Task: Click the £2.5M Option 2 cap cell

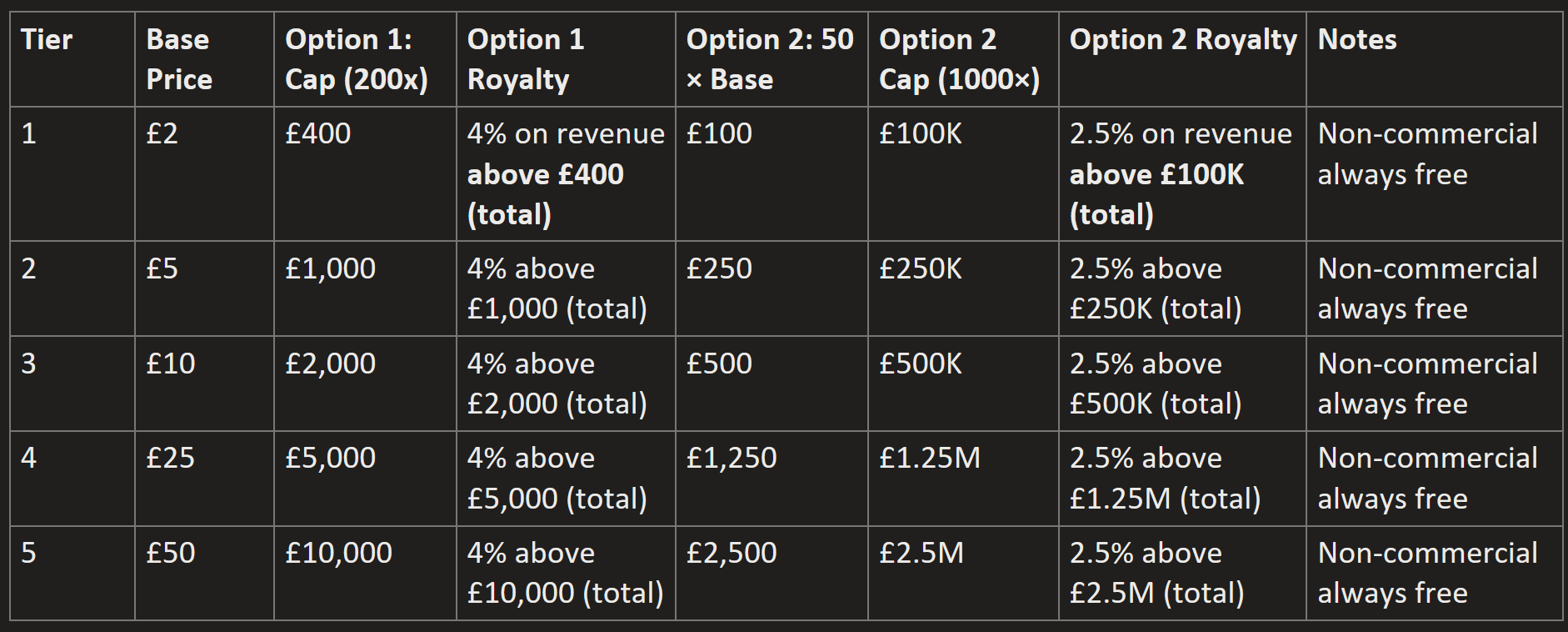Action: click(x=921, y=553)
